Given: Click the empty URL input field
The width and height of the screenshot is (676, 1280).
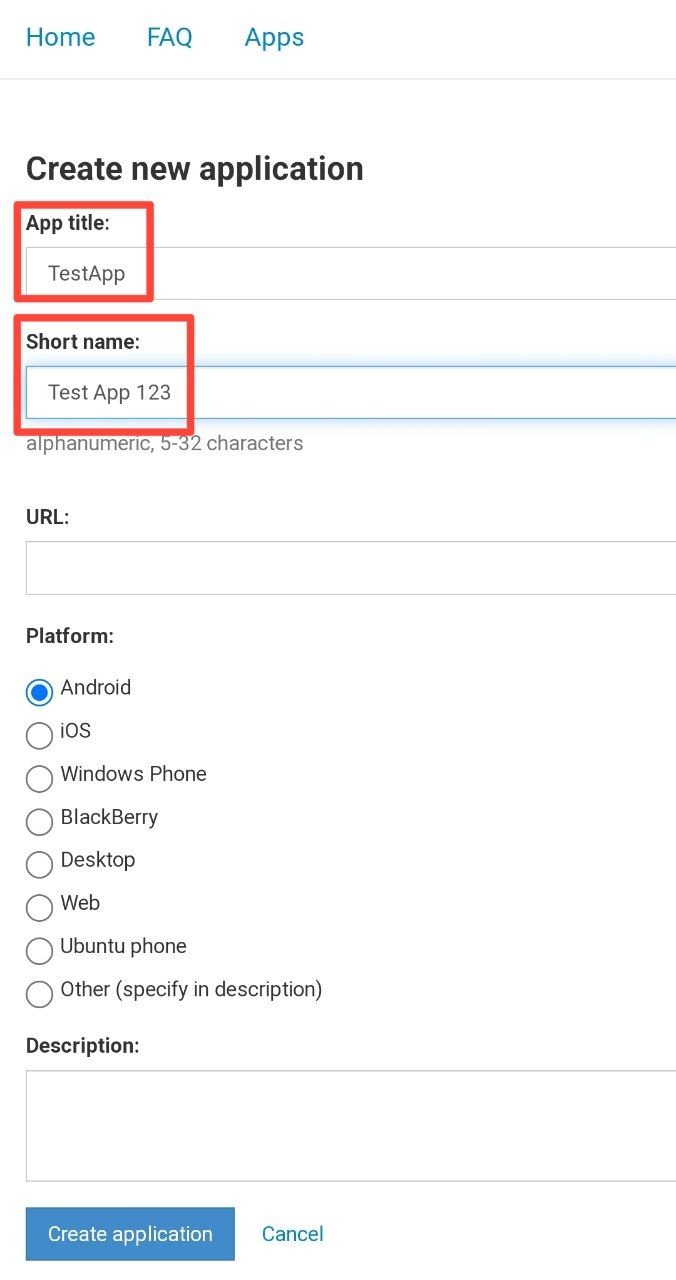Looking at the screenshot, I should [350, 568].
